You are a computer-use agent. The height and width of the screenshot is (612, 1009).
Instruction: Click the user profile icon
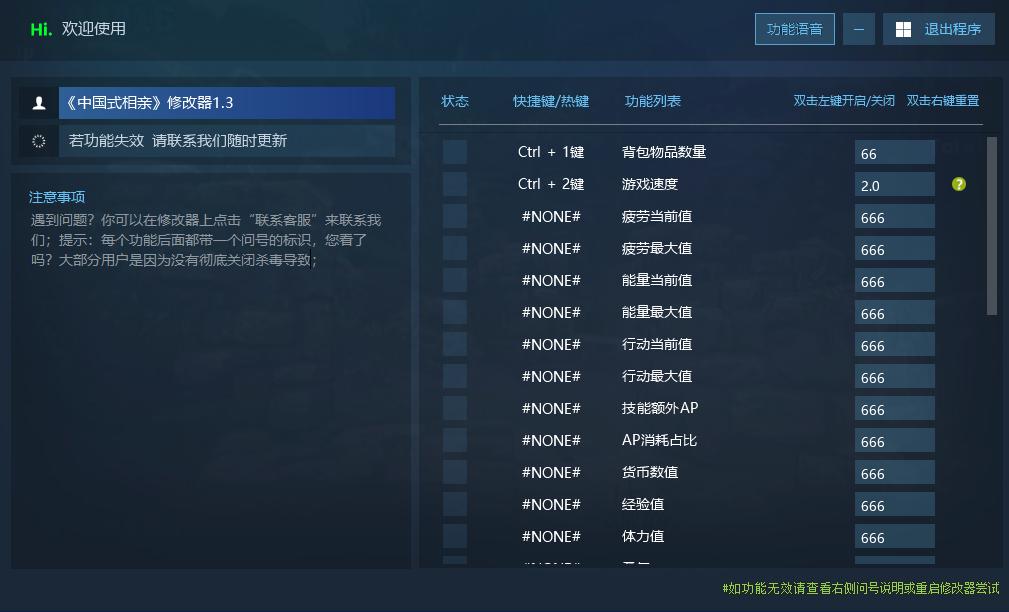point(39,103)
